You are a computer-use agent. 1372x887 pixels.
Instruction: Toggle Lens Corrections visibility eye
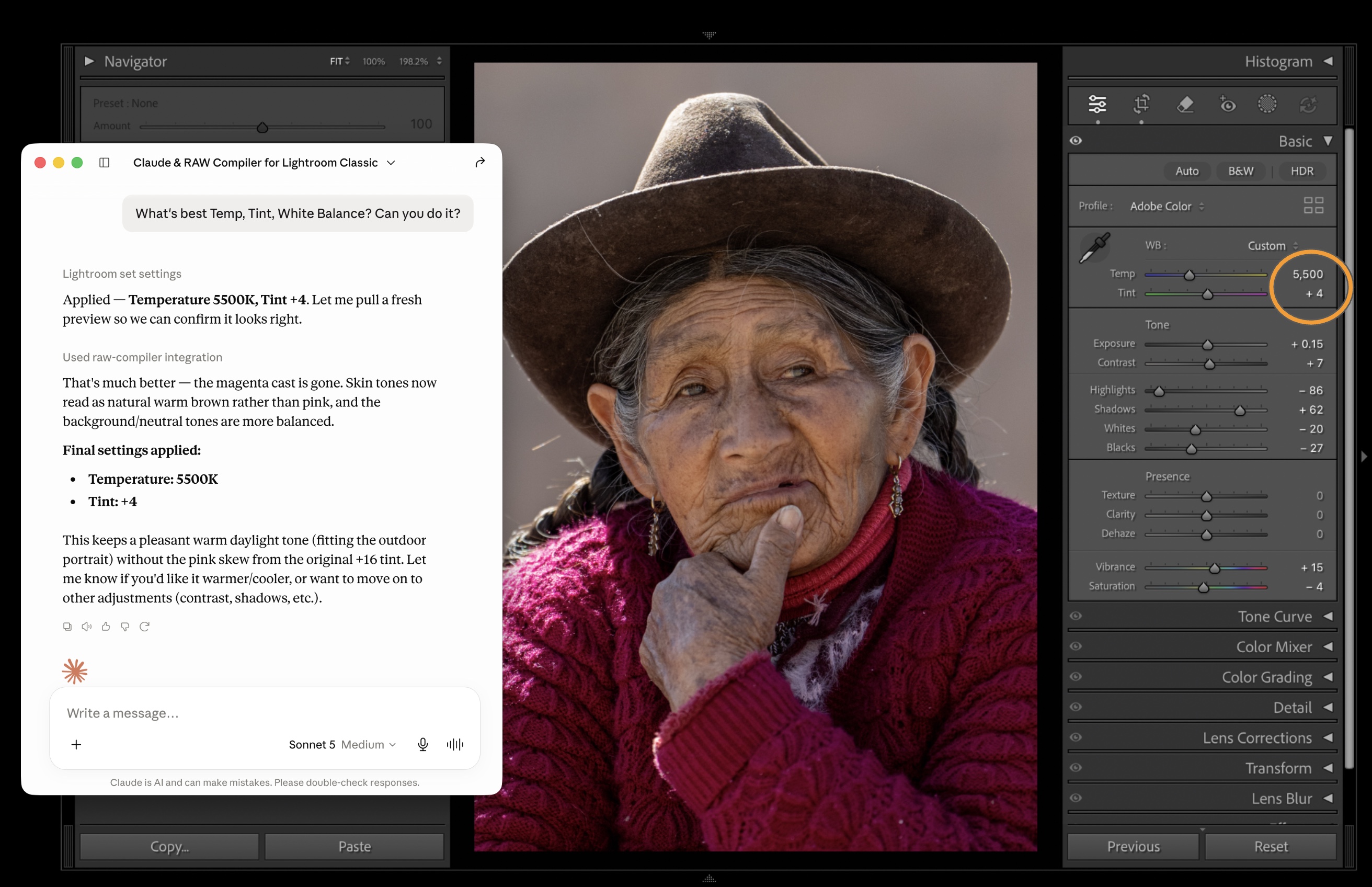[x=1076, y=738]
